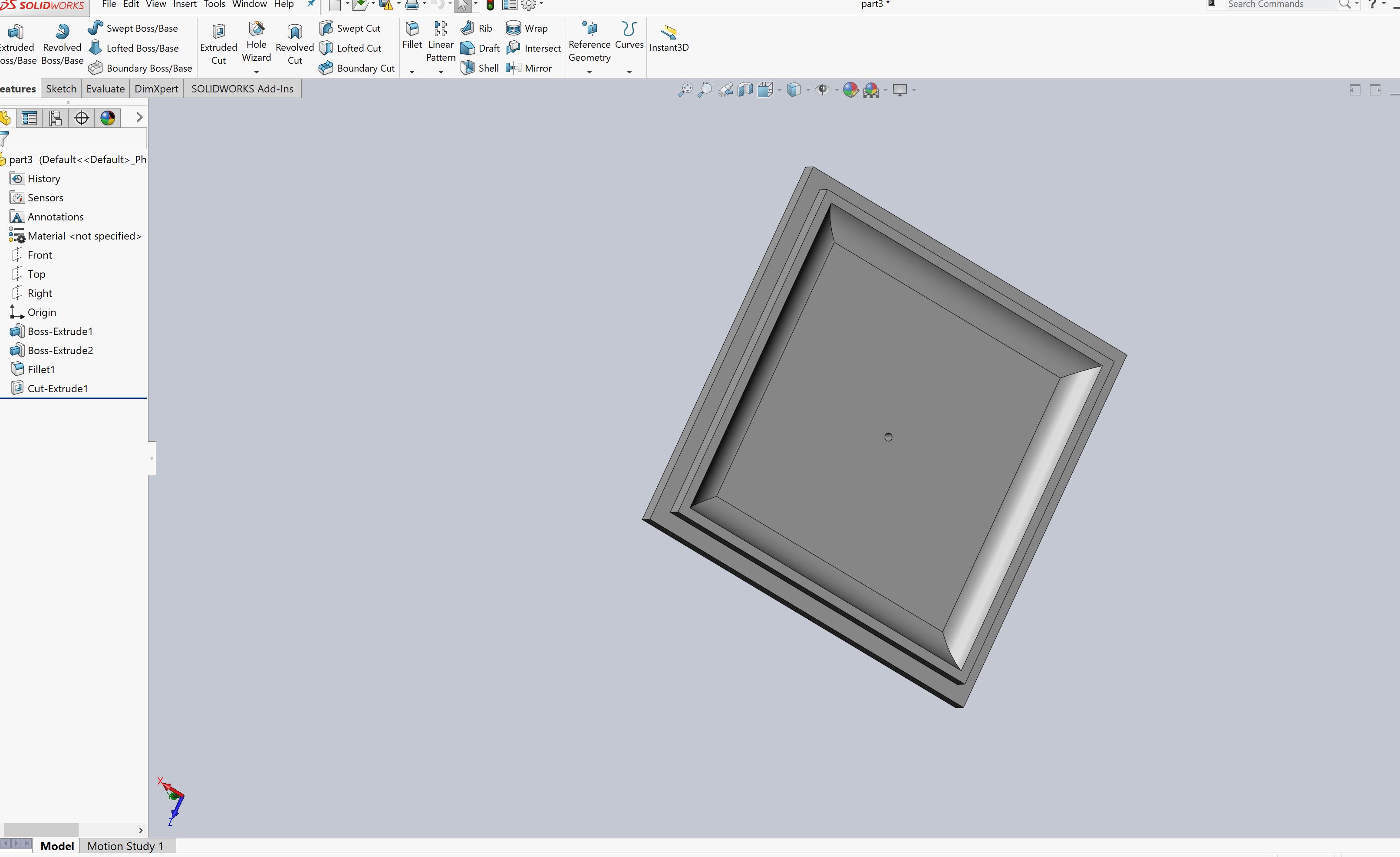Expand Curves dropdown arrow

click(x=629, y=72)
